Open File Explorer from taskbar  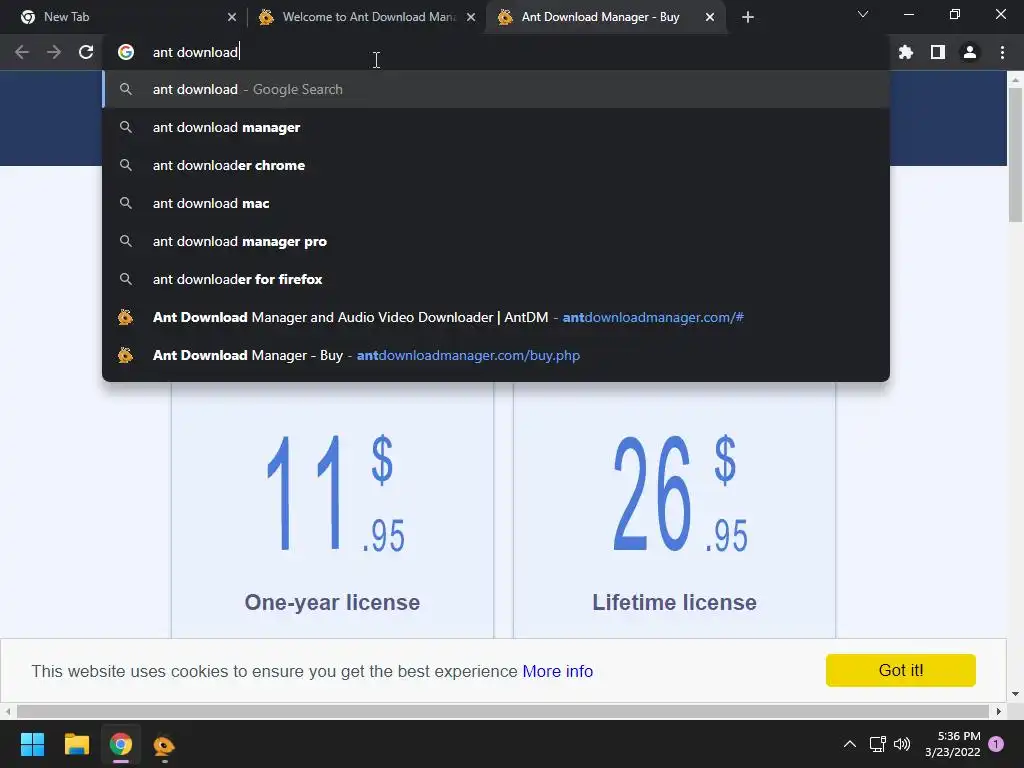coord(76,744)
